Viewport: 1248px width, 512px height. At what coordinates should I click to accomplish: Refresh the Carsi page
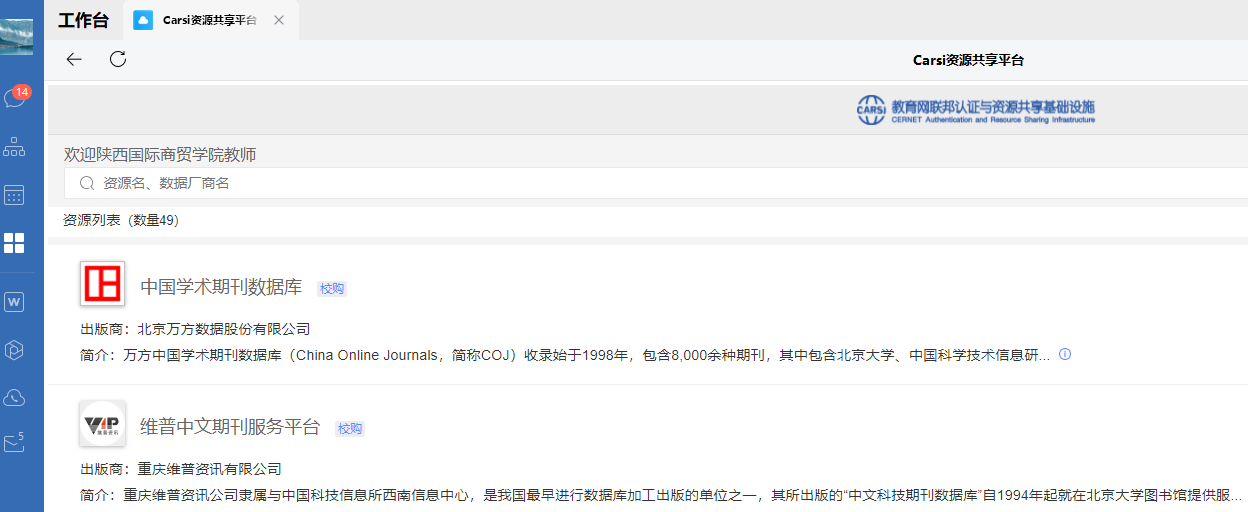pyautogui.click(x=118, y=59)
